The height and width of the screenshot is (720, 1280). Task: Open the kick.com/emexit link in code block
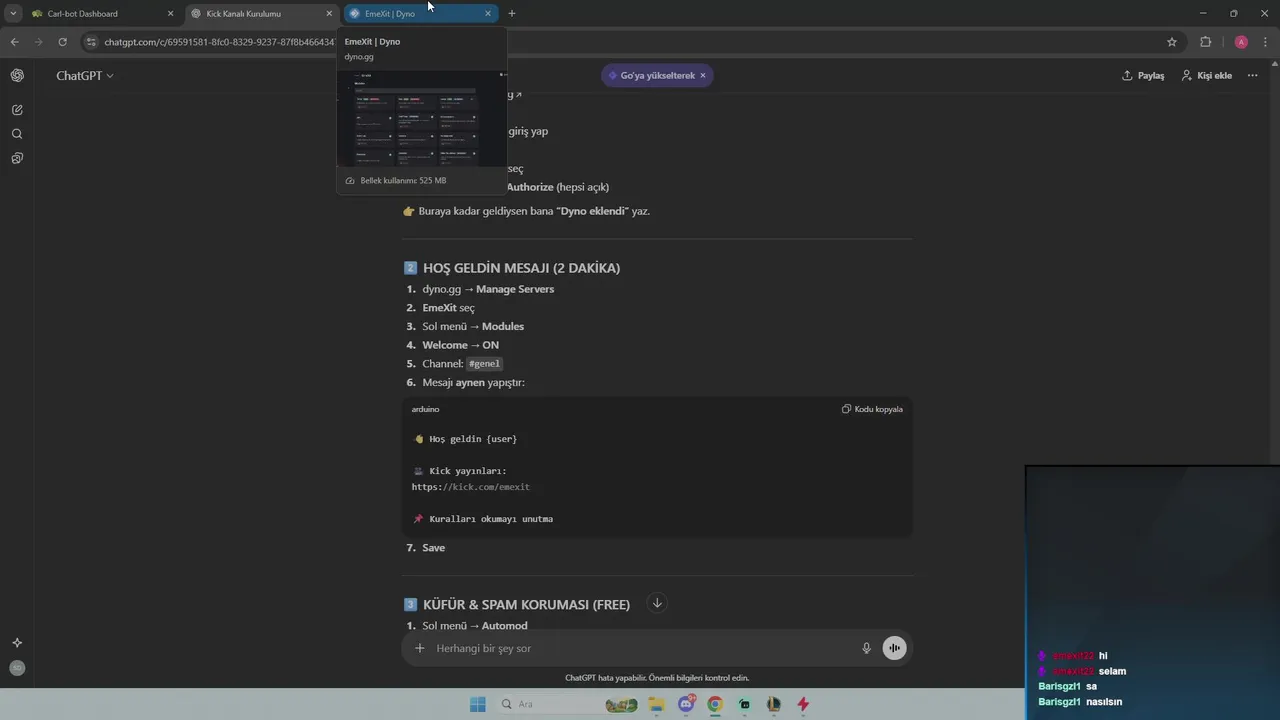(471, 487)
